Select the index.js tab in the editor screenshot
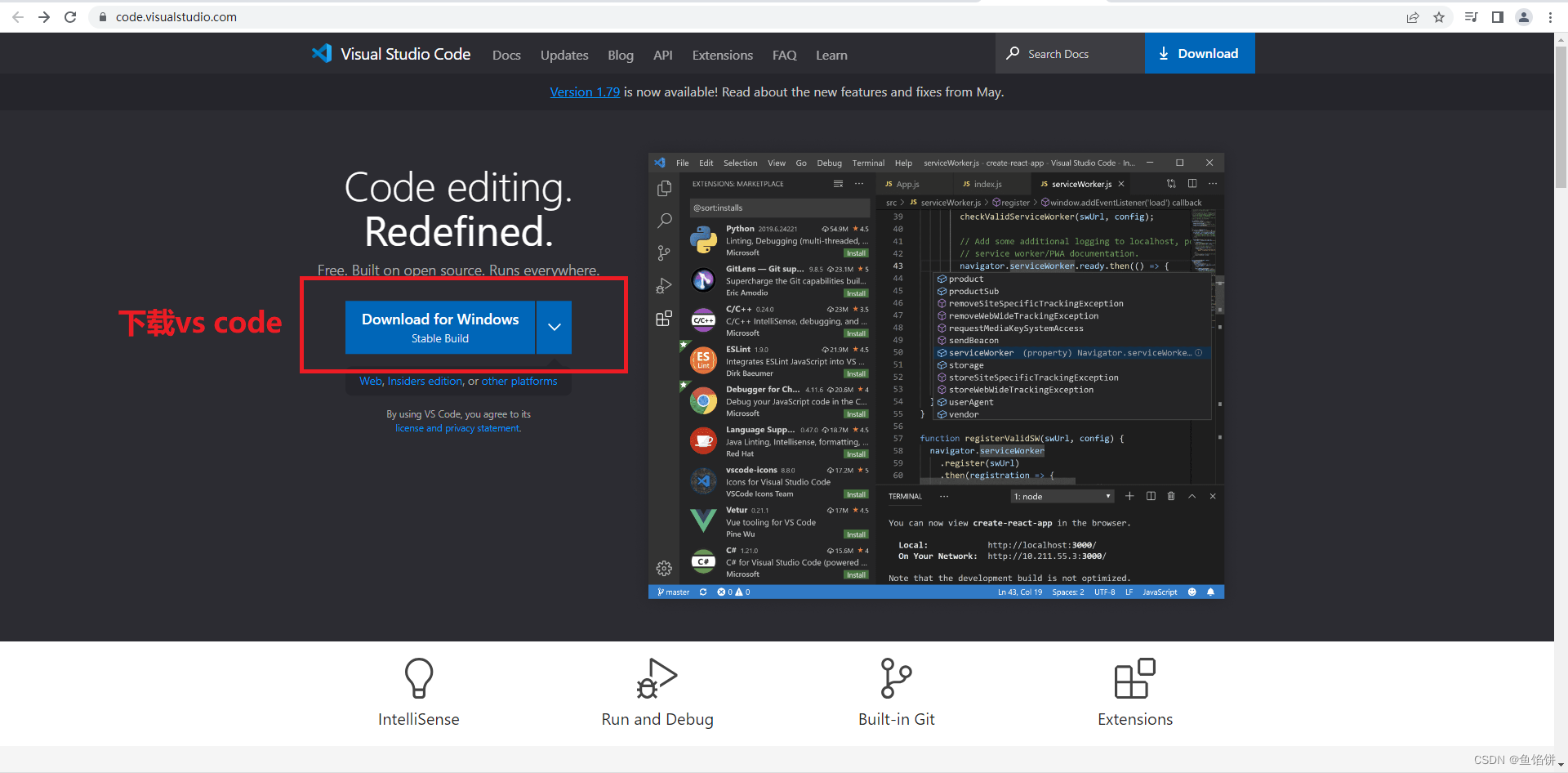The image size is (1568, 773). (987, 184)
